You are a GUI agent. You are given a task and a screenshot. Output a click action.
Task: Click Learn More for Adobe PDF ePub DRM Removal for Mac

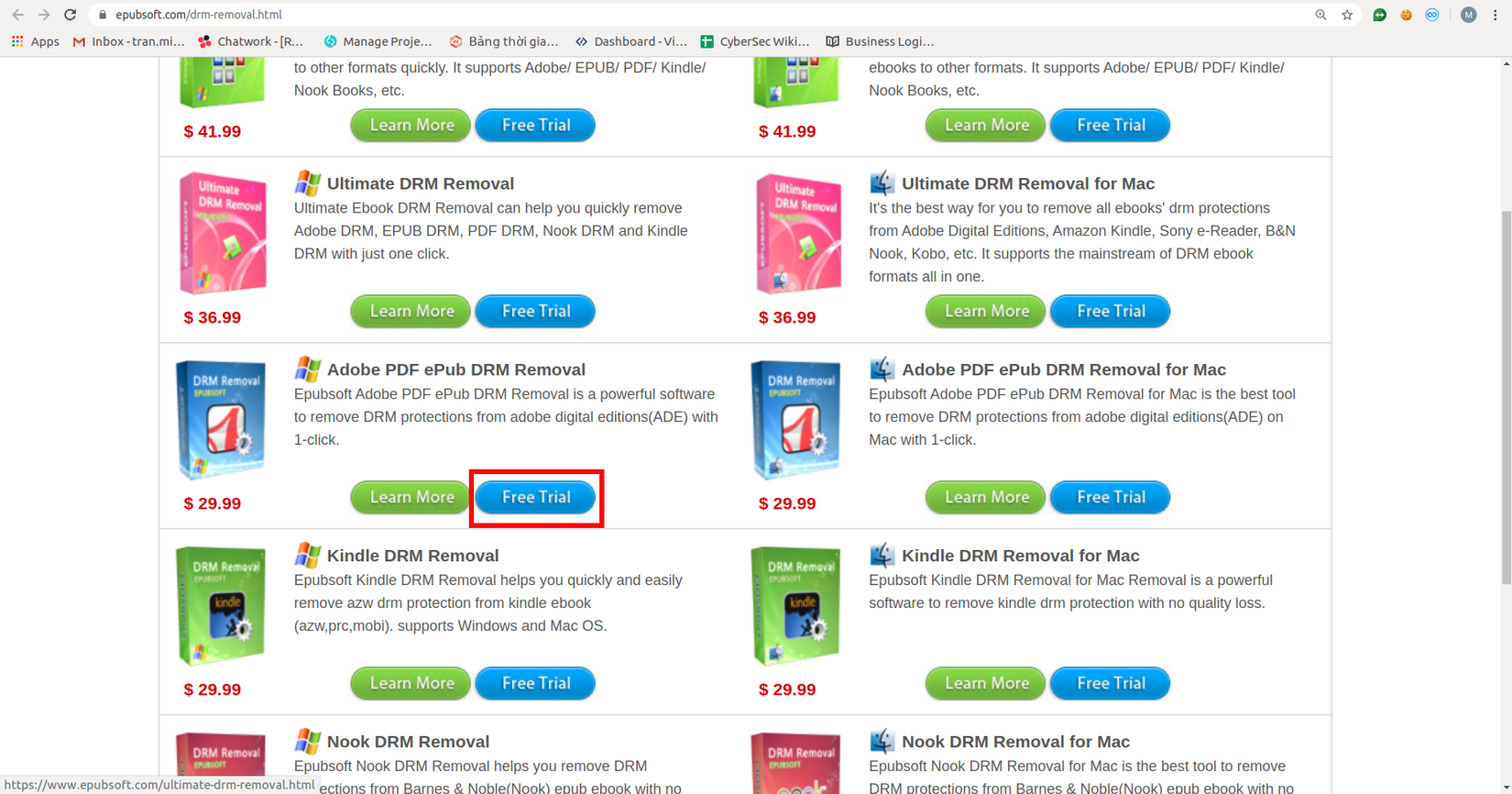coord(986,497)
